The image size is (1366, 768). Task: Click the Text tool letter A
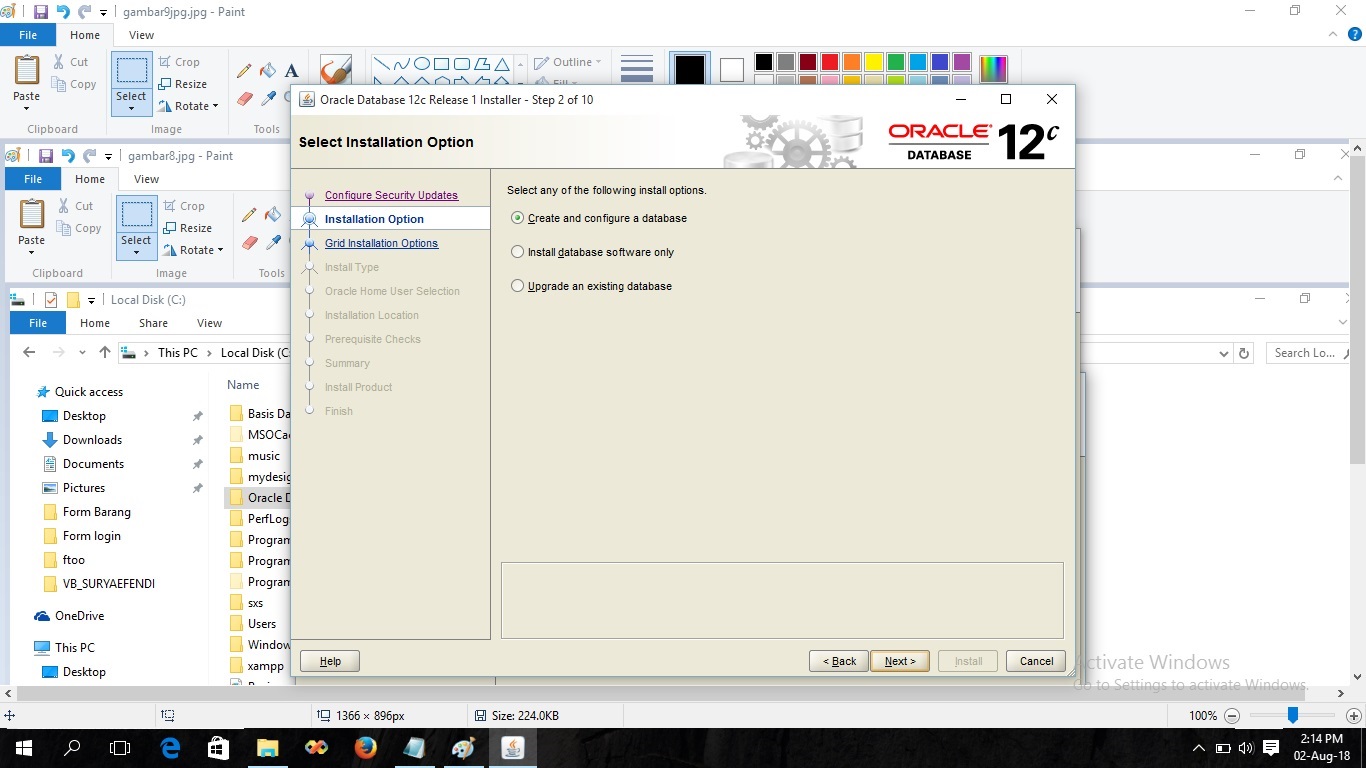(291, 72)
